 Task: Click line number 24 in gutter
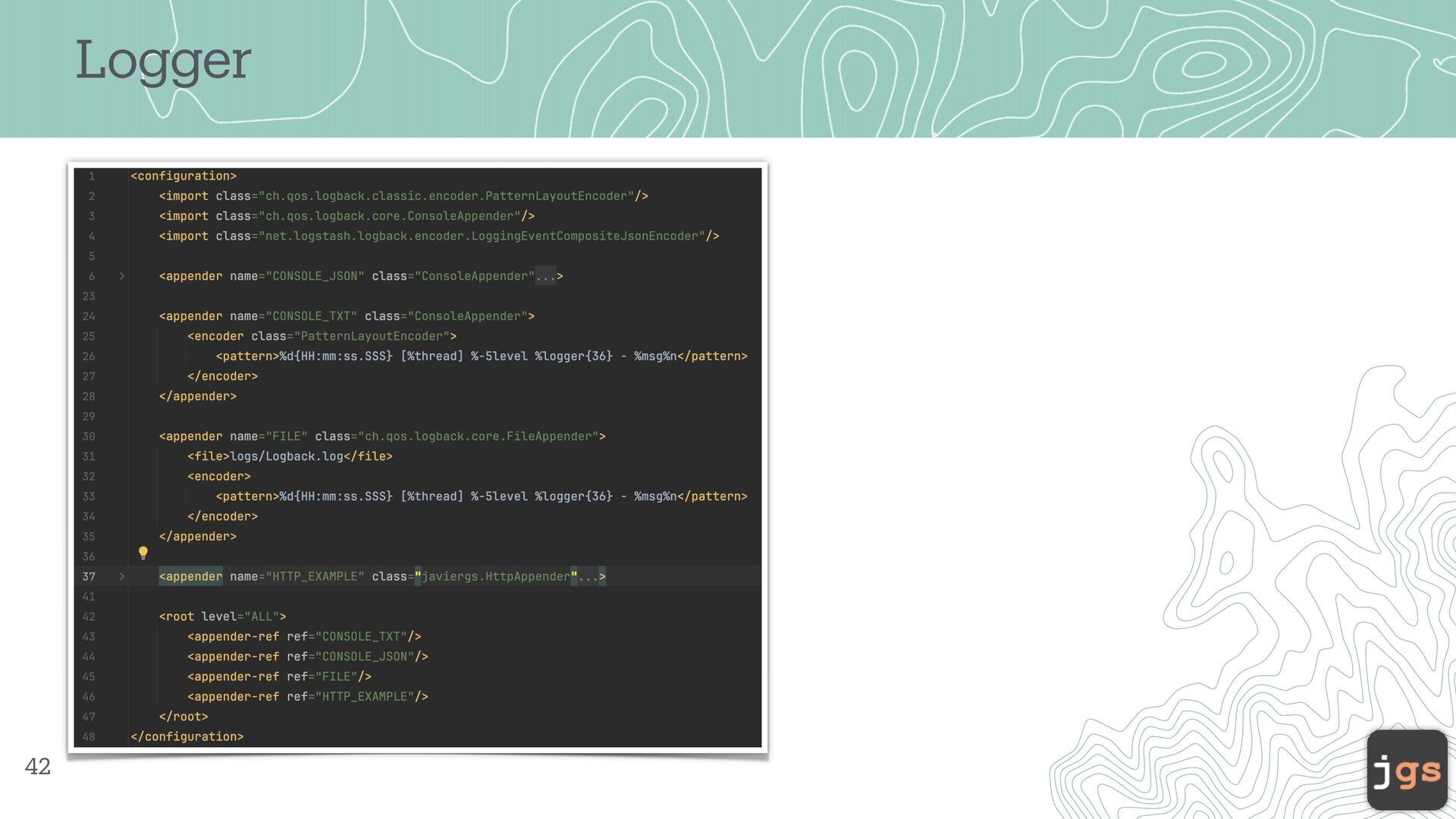pos(89,316)
